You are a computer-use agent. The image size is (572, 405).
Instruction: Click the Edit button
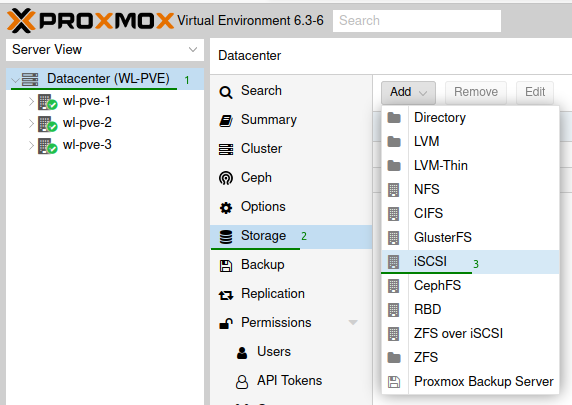click(535, 92)
